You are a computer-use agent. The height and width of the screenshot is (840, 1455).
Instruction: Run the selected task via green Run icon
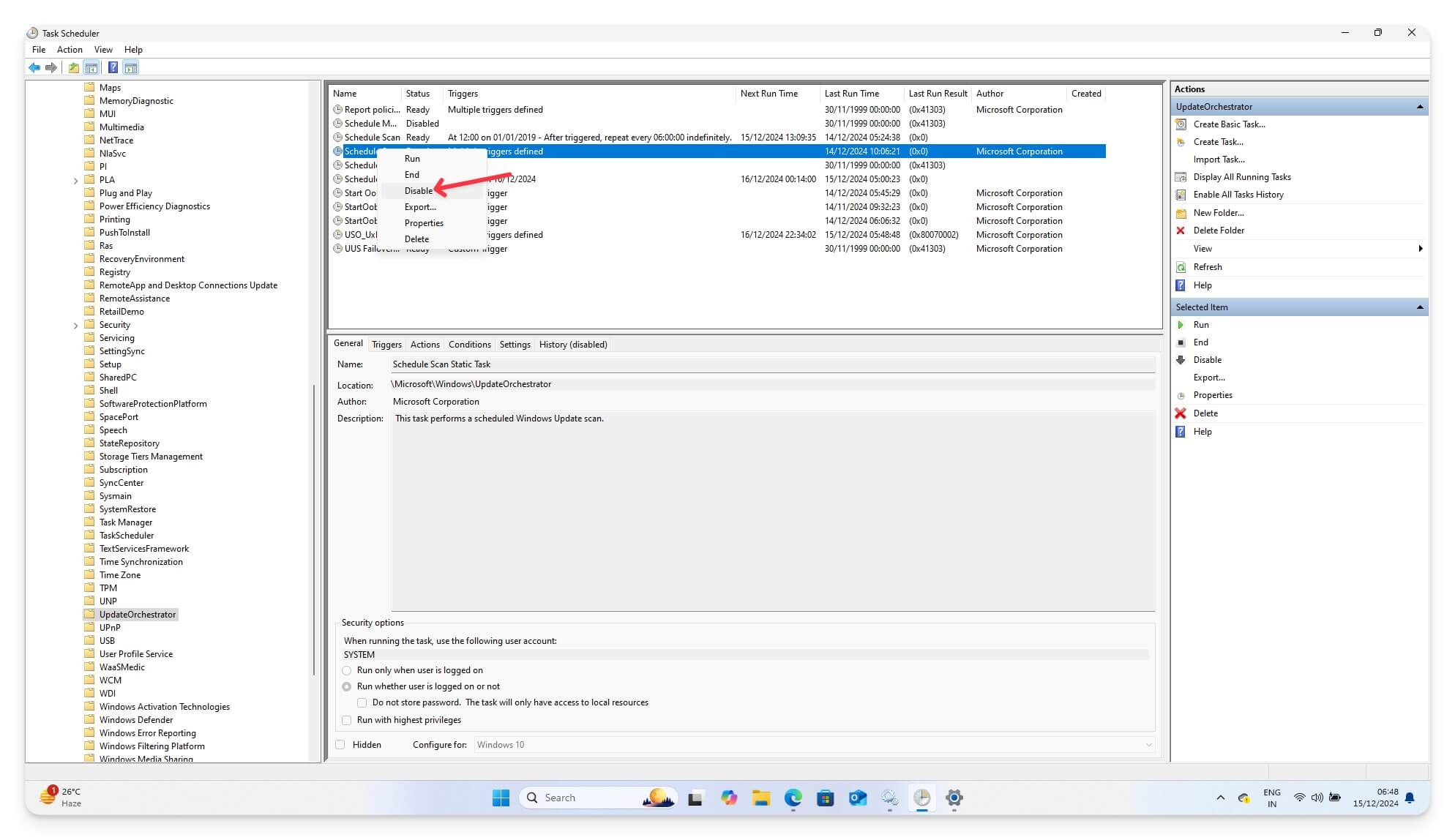(1181, 324)
